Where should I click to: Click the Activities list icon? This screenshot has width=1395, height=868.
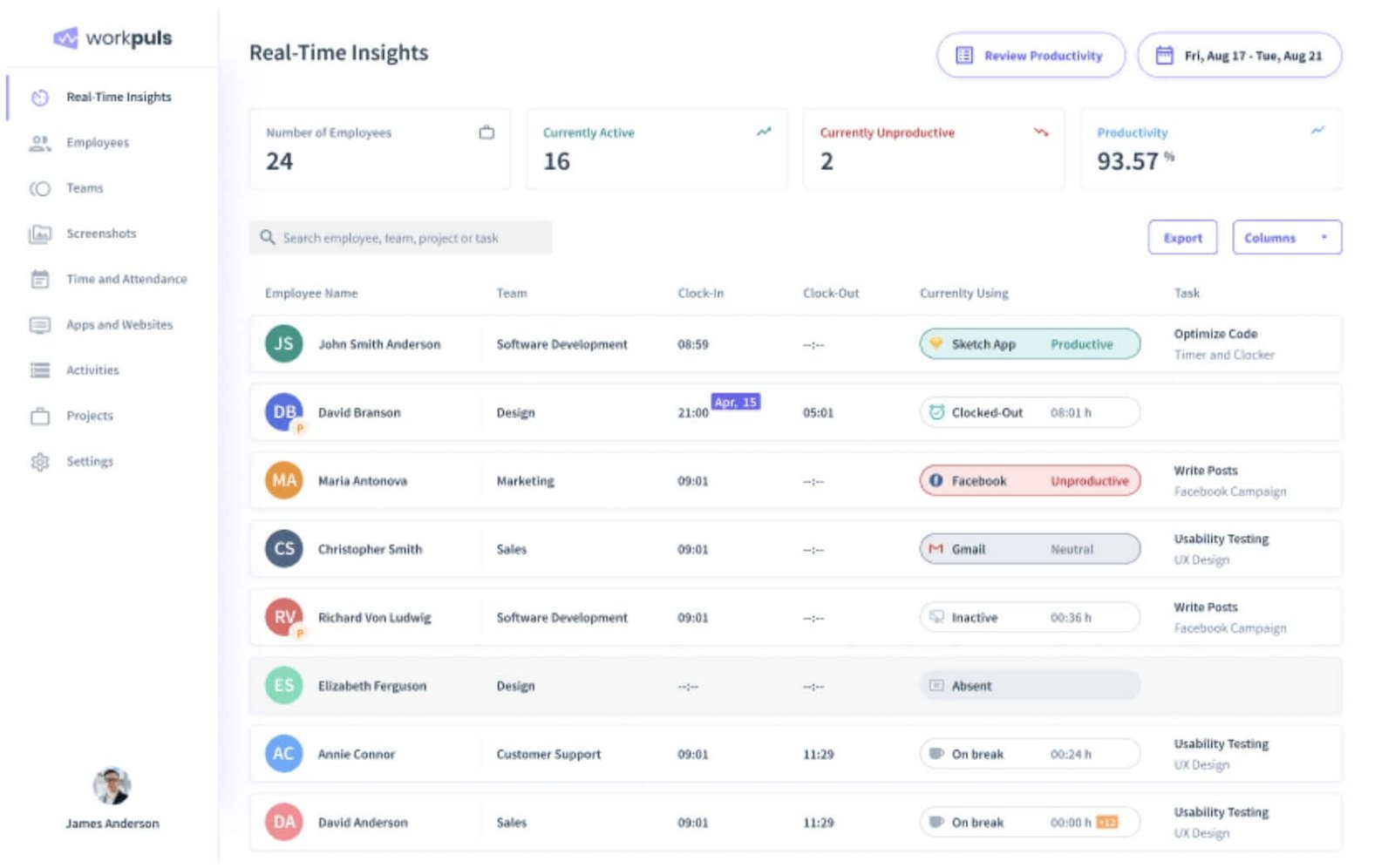[x=40, y=370]
